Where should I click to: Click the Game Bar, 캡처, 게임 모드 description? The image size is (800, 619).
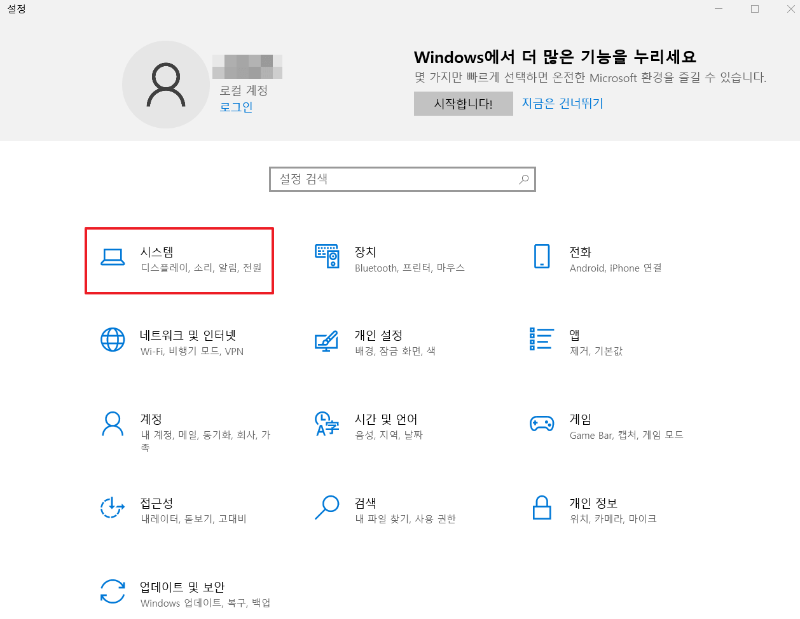626,435
